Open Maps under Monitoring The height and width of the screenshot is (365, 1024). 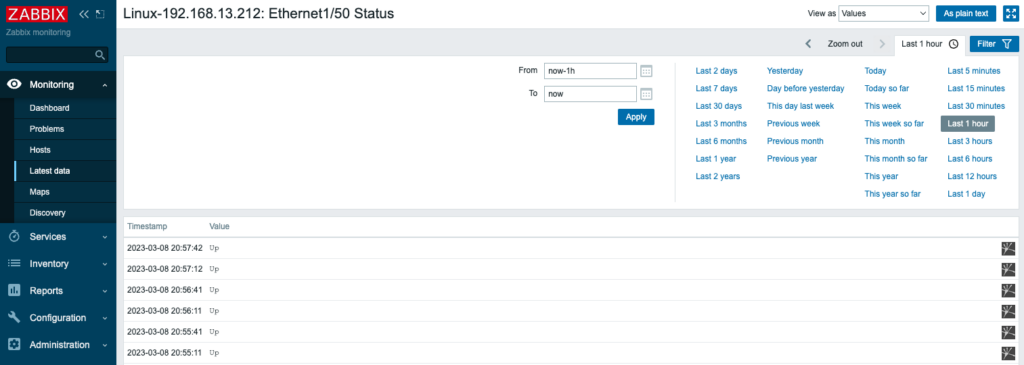coord(39,192)
